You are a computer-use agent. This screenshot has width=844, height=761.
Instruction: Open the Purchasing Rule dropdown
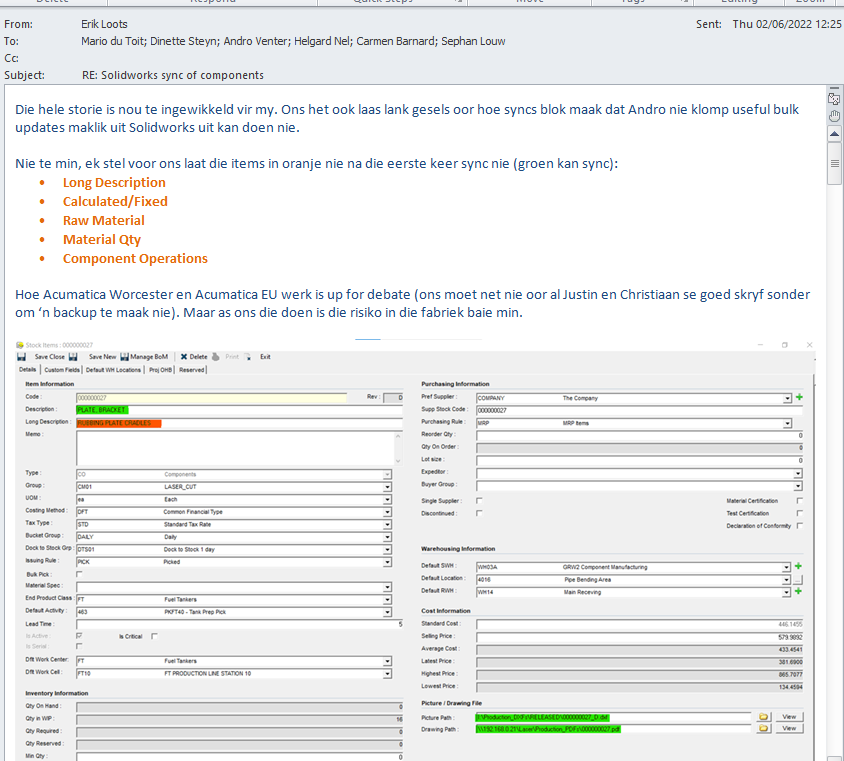point(787,423)
